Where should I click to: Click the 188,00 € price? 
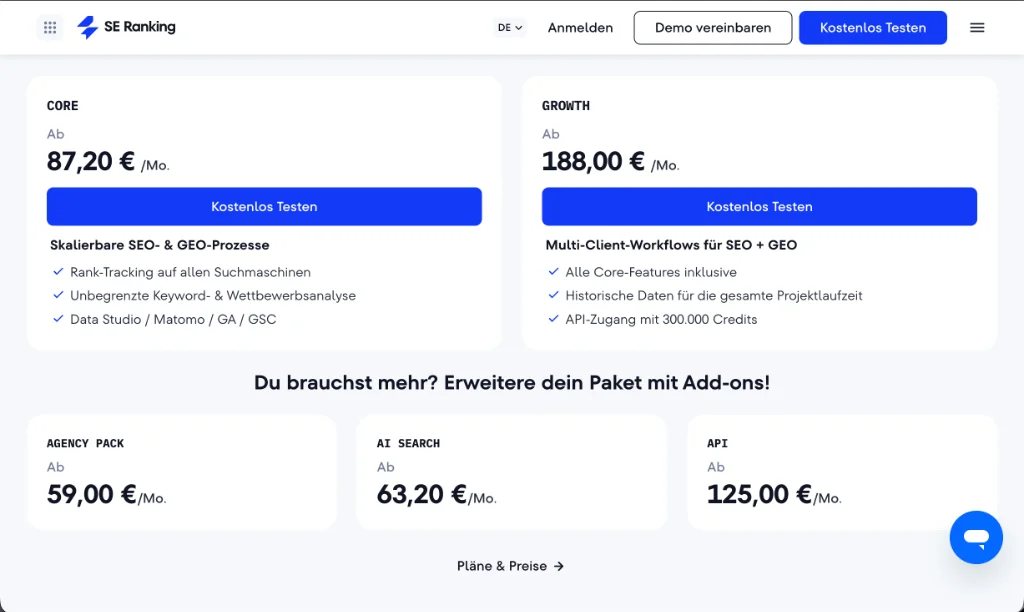593,161
